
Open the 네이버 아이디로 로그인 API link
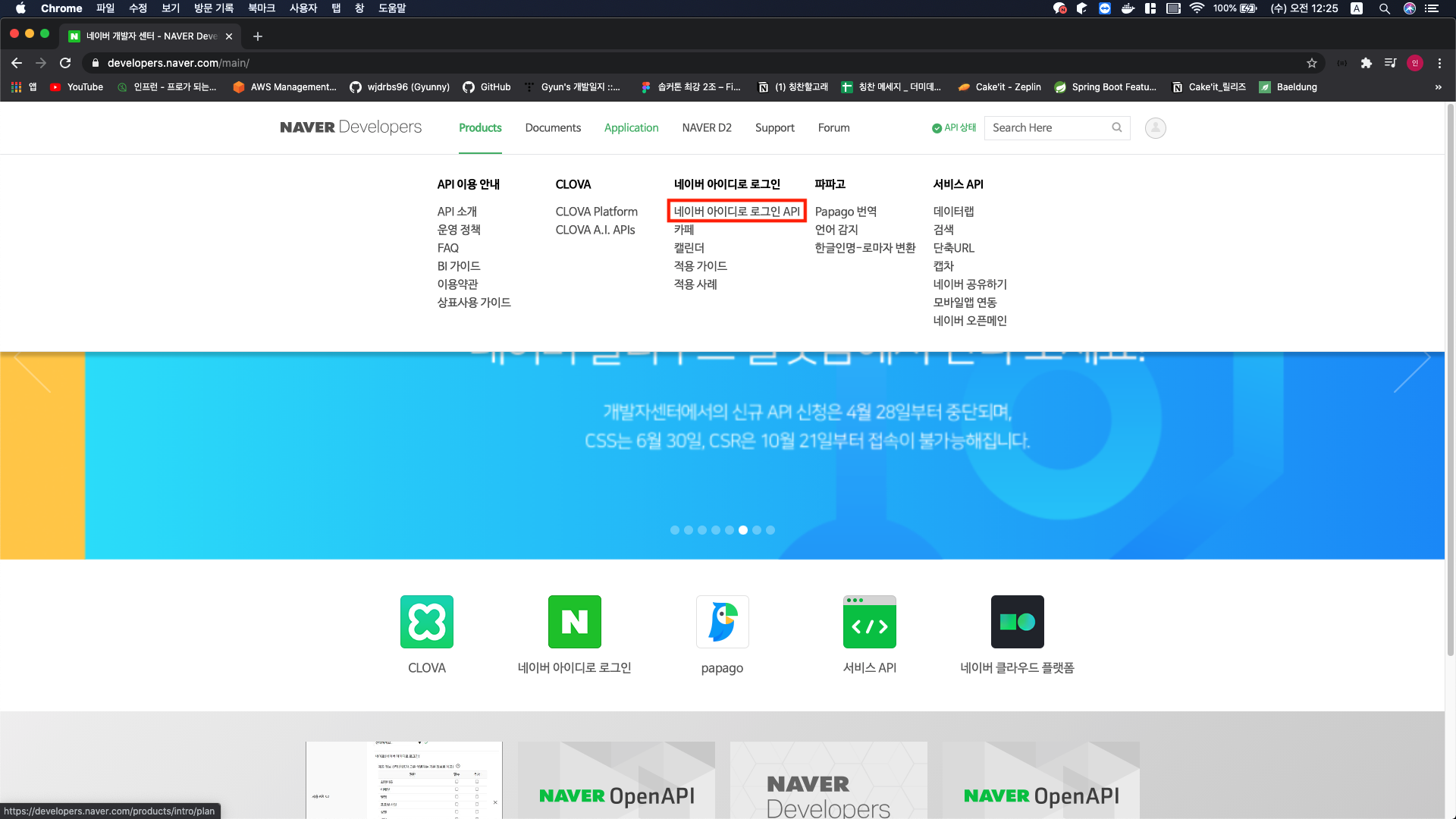737,212
